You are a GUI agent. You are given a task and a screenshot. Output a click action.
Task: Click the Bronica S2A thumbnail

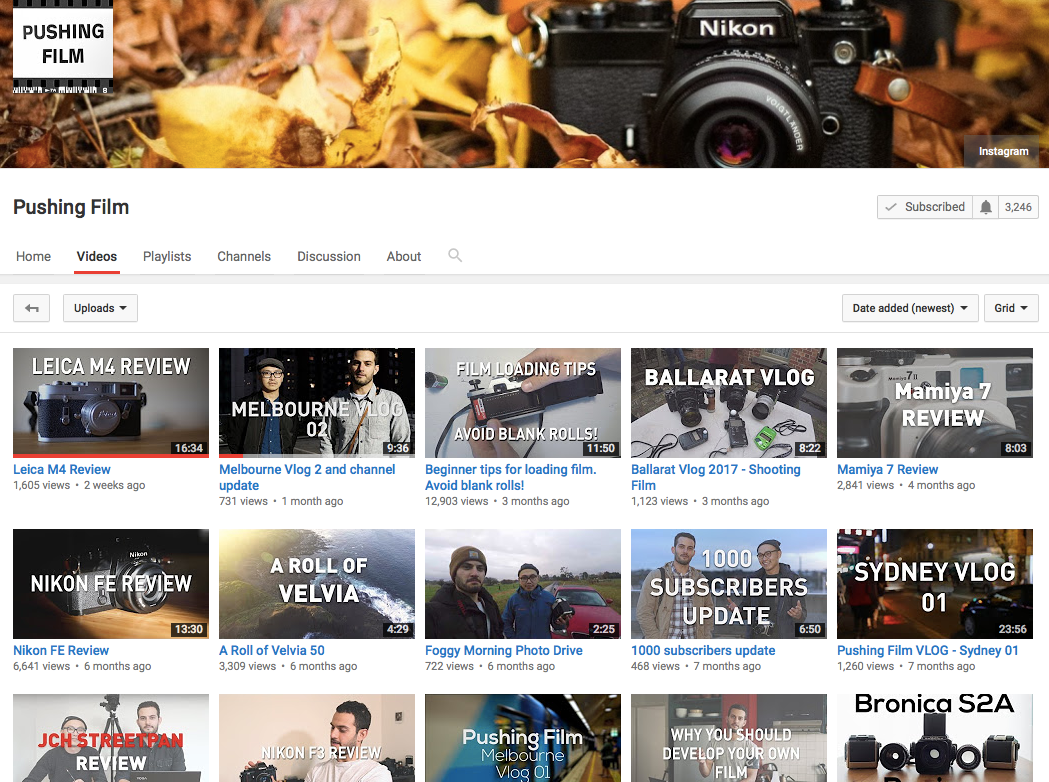(935, 738)
